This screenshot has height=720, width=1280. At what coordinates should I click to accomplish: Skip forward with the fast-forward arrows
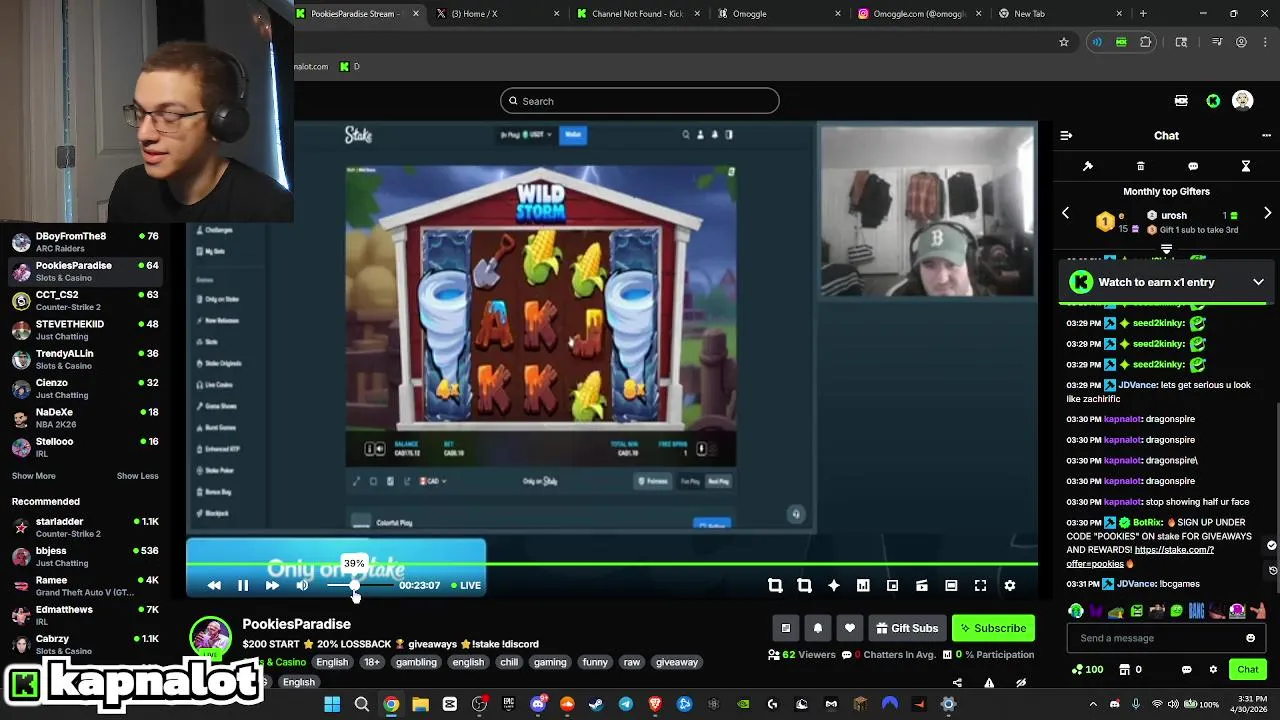pyautogui.click(x=272, y=586)
